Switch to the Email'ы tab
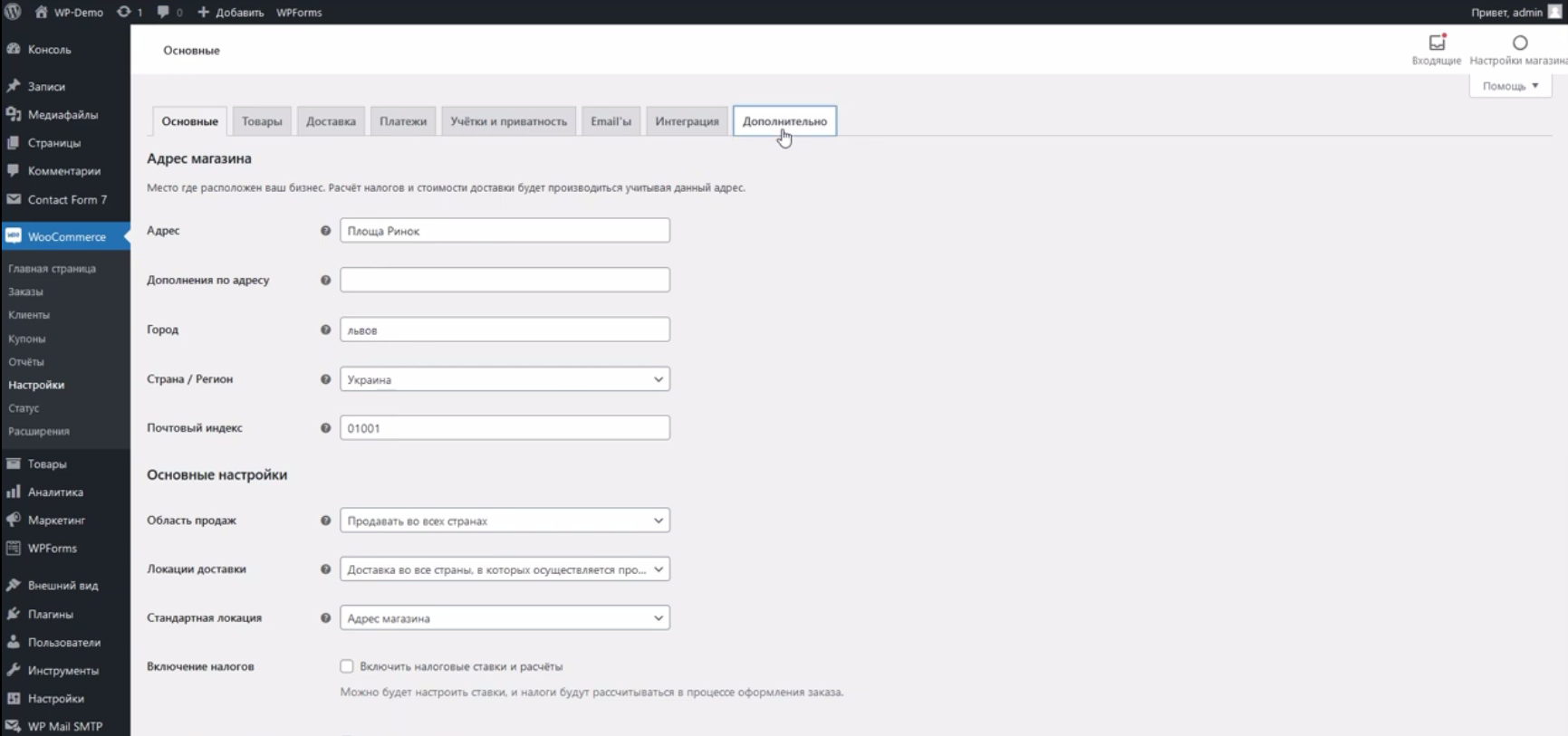The image size is (1568, 736). tap(611, 121)
